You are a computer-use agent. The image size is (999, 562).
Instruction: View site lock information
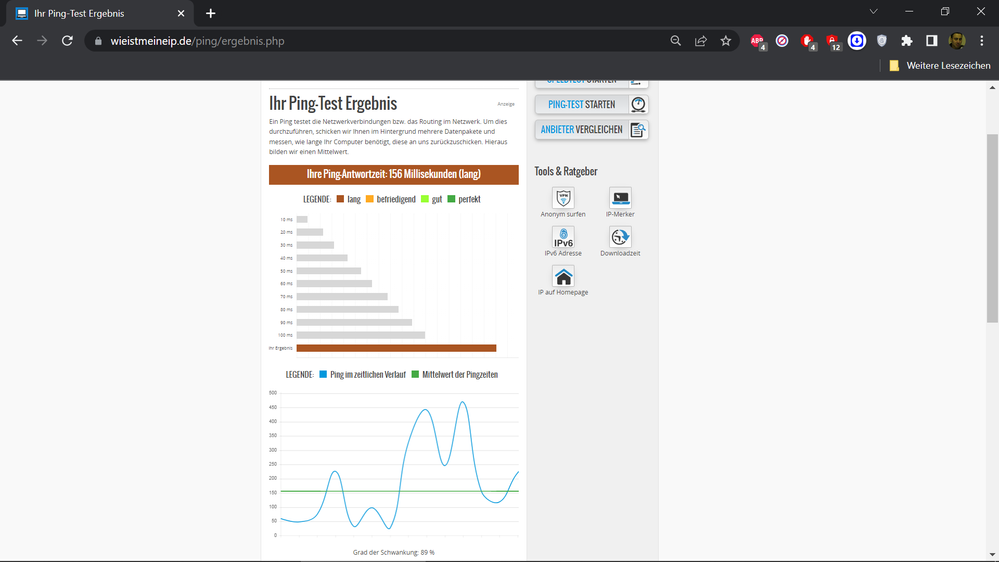tap(97, 41)
